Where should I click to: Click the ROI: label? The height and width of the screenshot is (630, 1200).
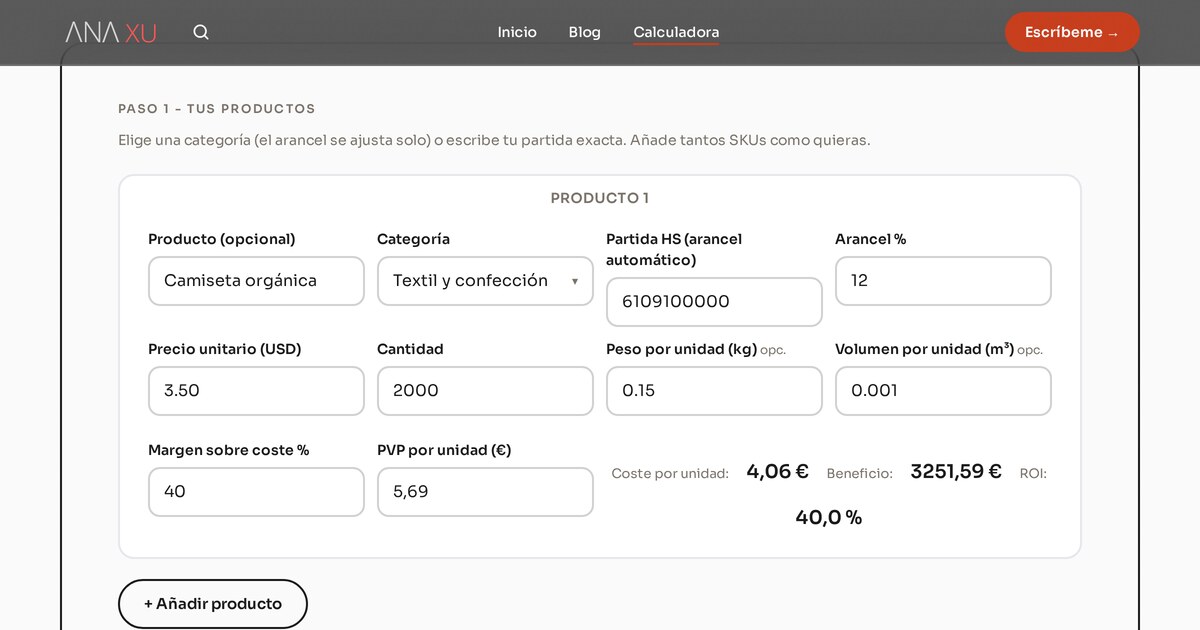pyautogui.click(x=1033, y=473)
